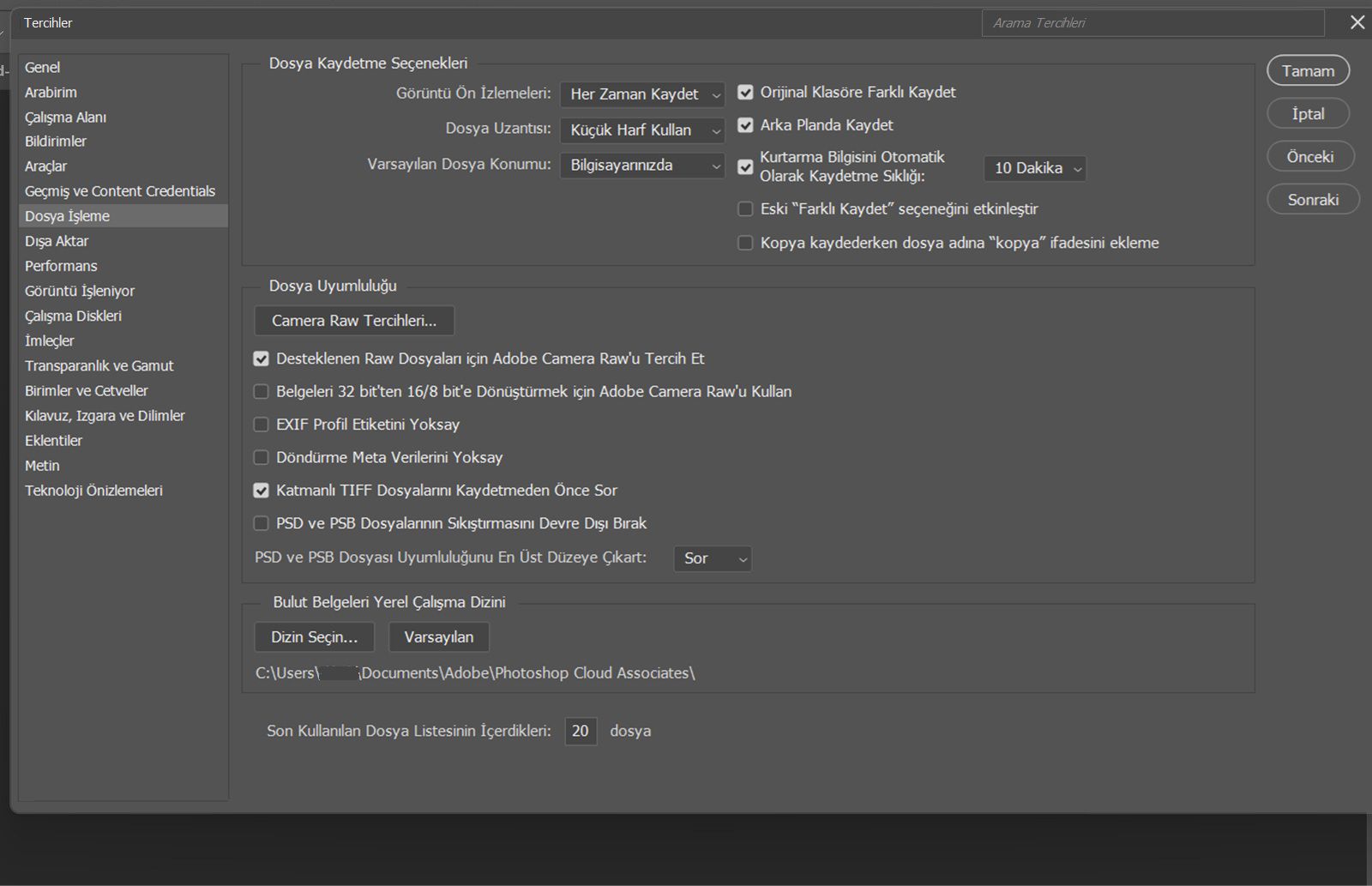Select Genel preferences category
The width and height of the screenshot is (1372, 886).
tap(123, 67)
